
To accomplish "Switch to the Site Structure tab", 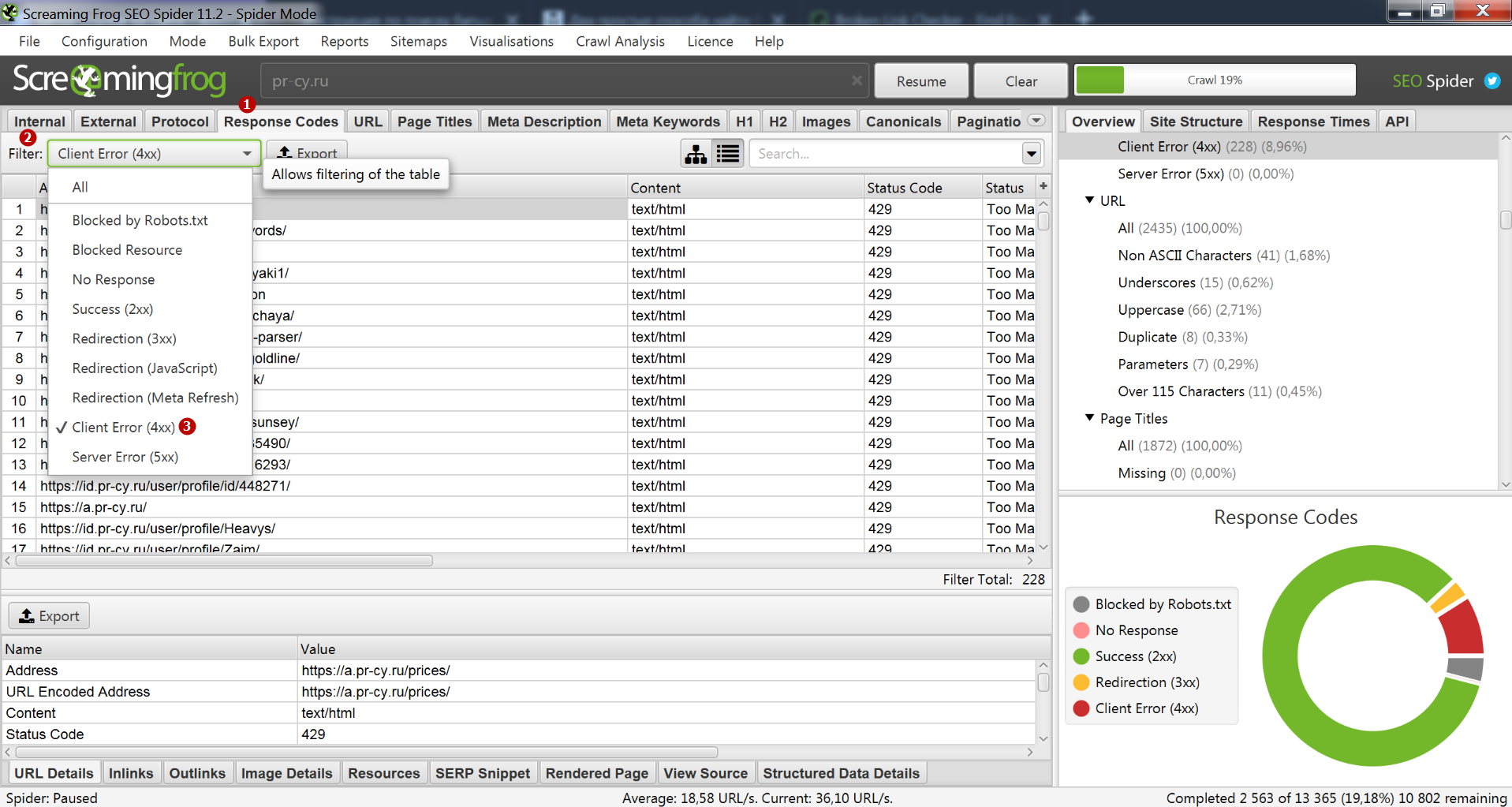I will [1195, 121].
